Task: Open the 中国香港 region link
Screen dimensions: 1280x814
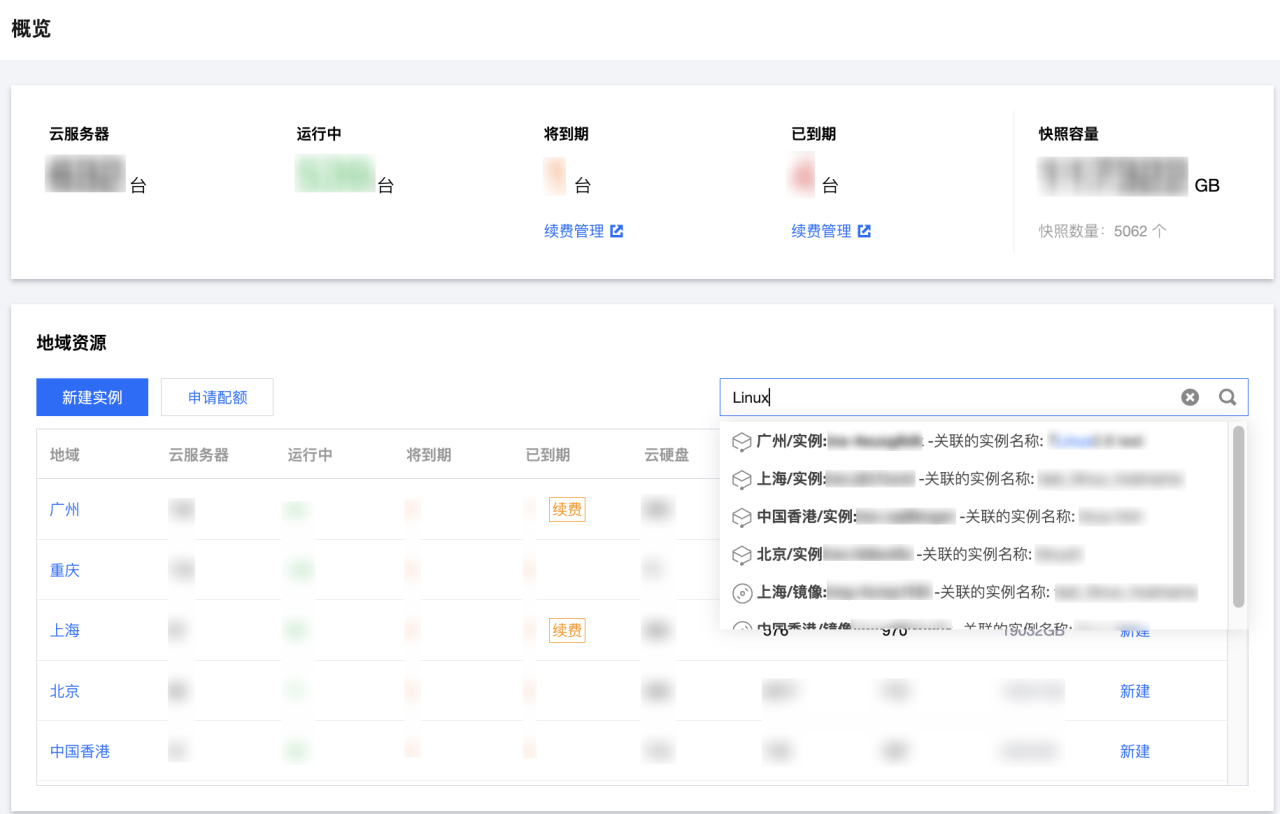Action: click(x=79, y=751)
